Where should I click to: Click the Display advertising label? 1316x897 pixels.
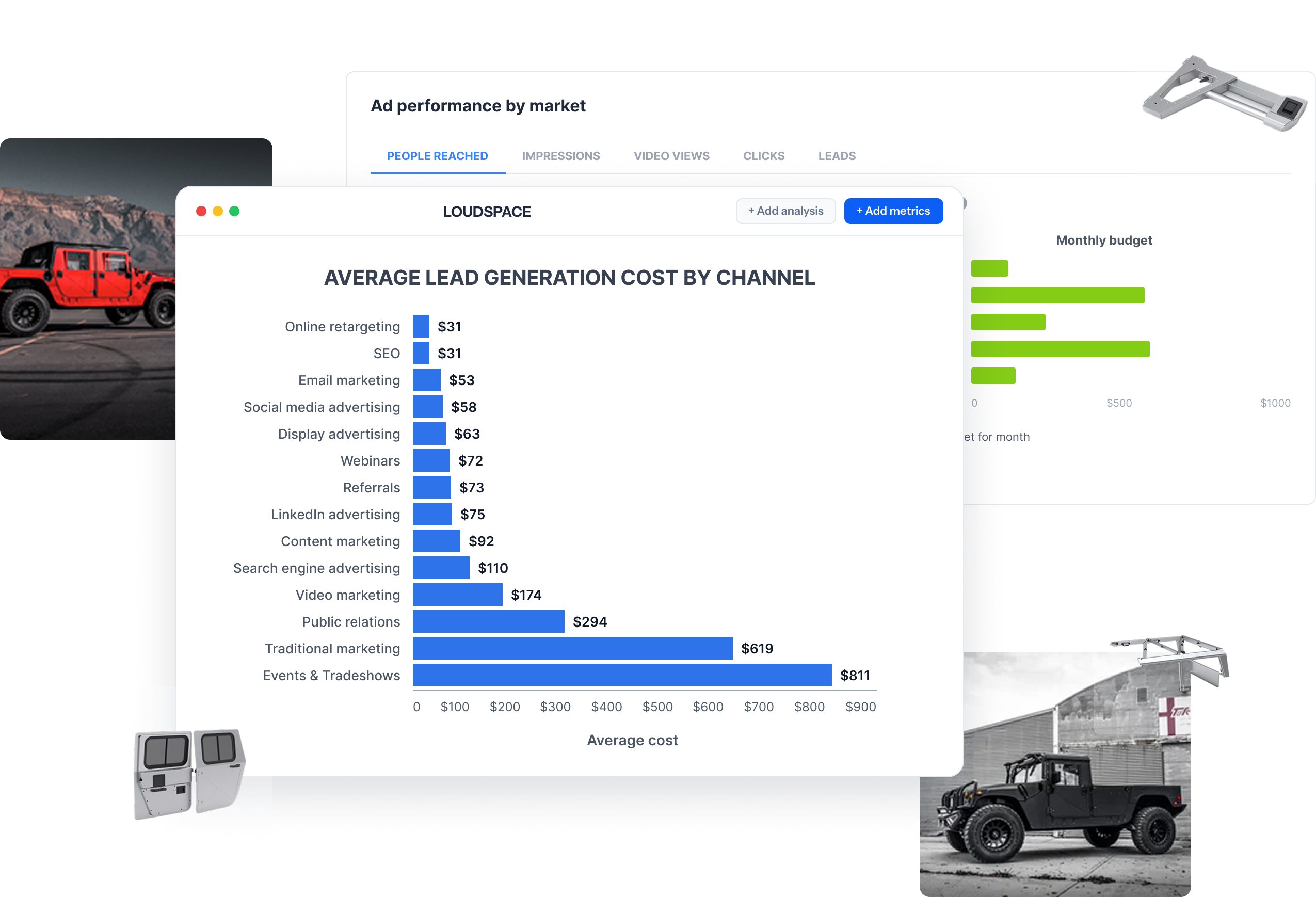tap(339, 434)
